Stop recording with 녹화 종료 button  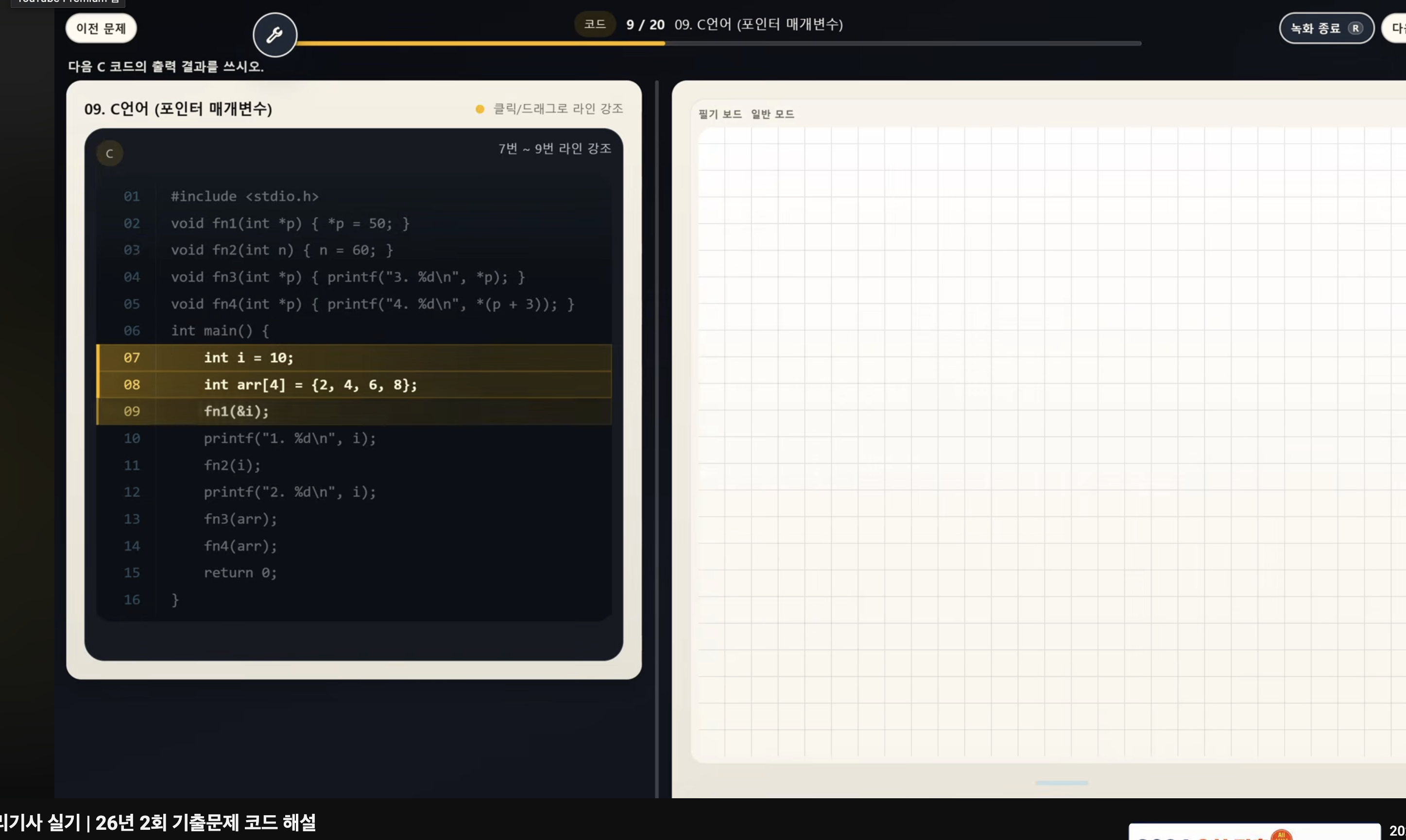(x=1326, y=28)
